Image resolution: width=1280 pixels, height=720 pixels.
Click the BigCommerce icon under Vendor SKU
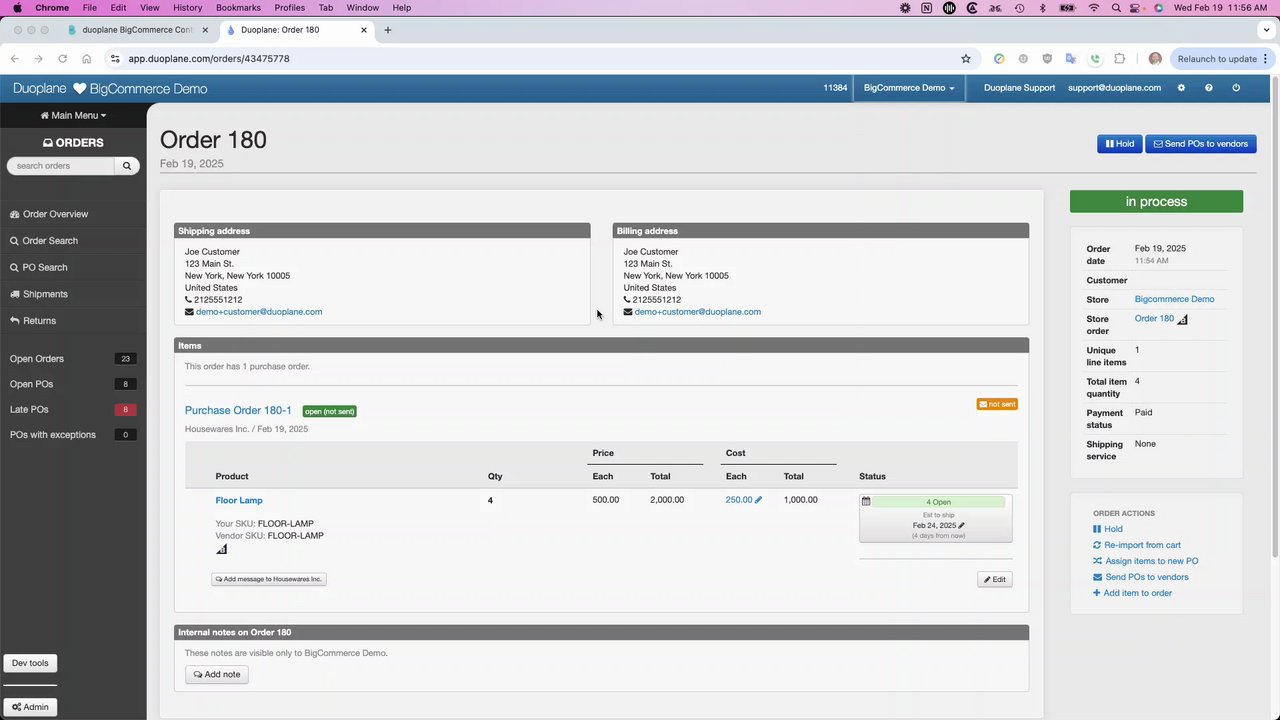[221, 549]
